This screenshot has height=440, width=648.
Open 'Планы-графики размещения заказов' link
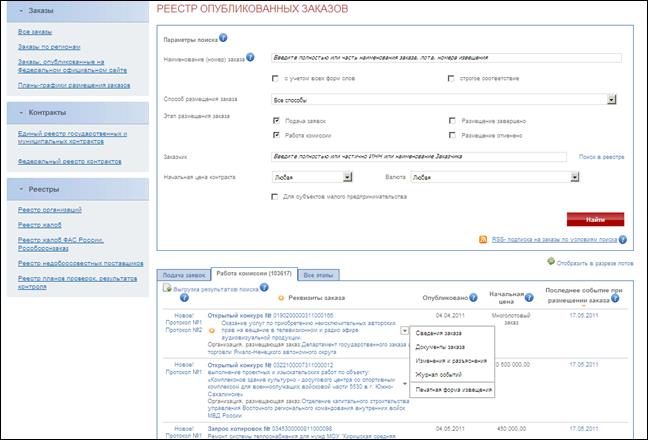[x=74, y=85]
